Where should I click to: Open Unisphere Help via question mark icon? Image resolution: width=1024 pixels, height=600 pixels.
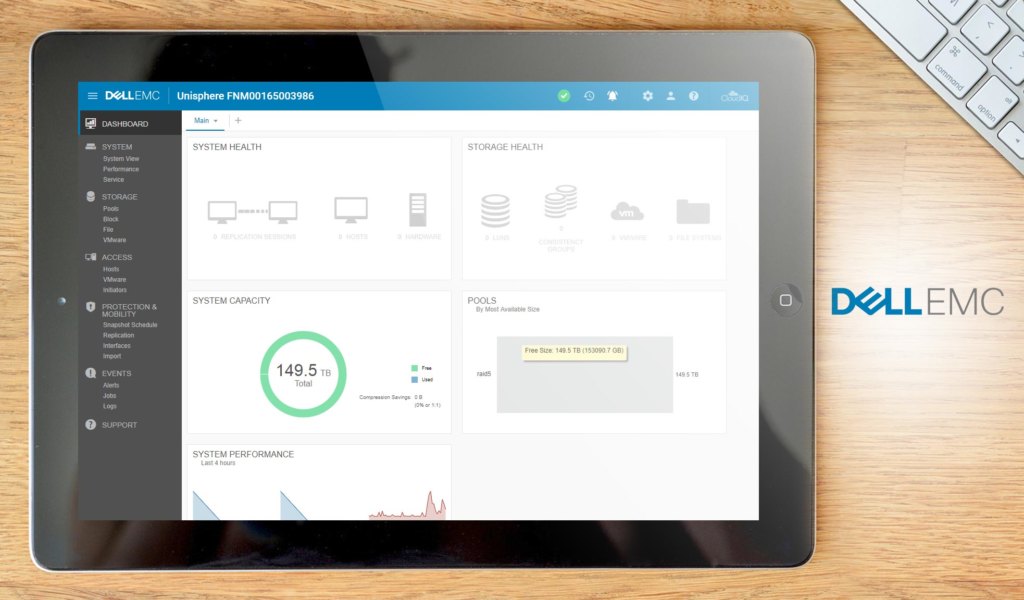(x=694, y=96)
